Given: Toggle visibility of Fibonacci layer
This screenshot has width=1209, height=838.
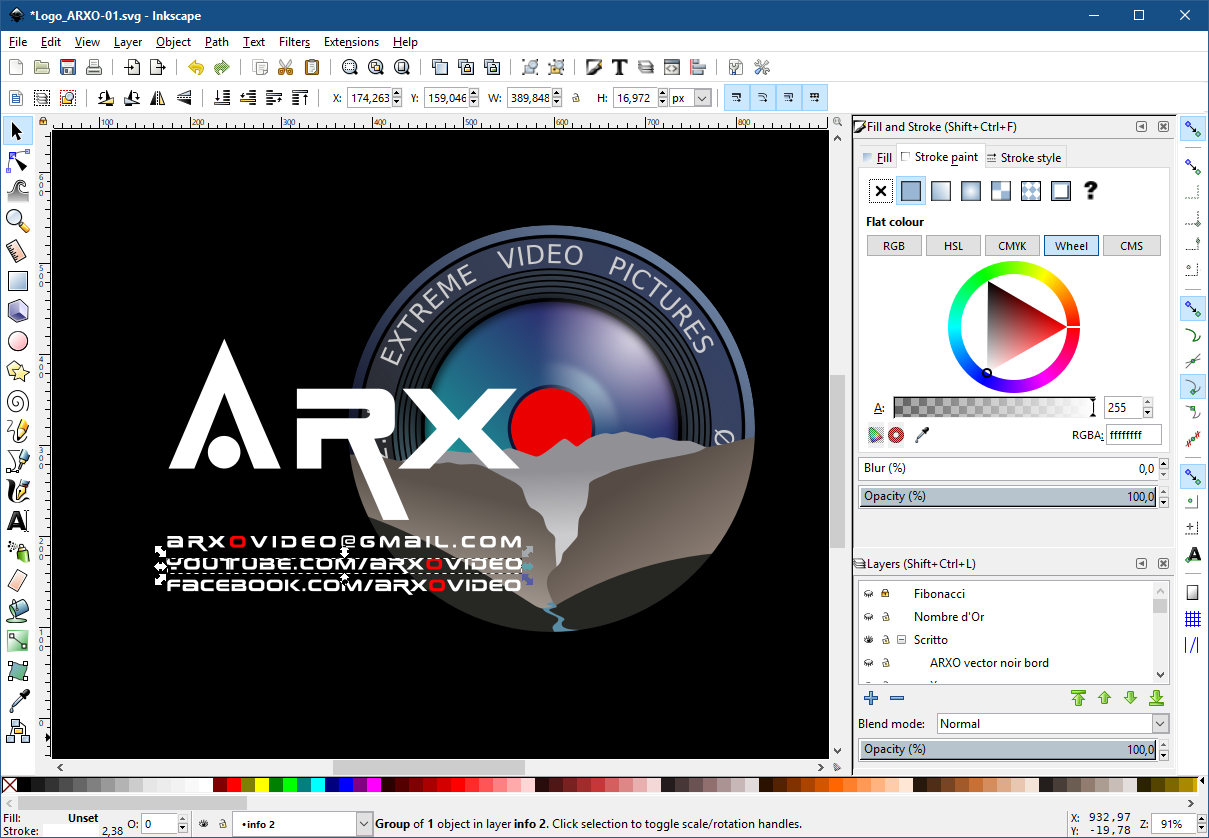Looking at the screenshot, I should coord(868,593).
